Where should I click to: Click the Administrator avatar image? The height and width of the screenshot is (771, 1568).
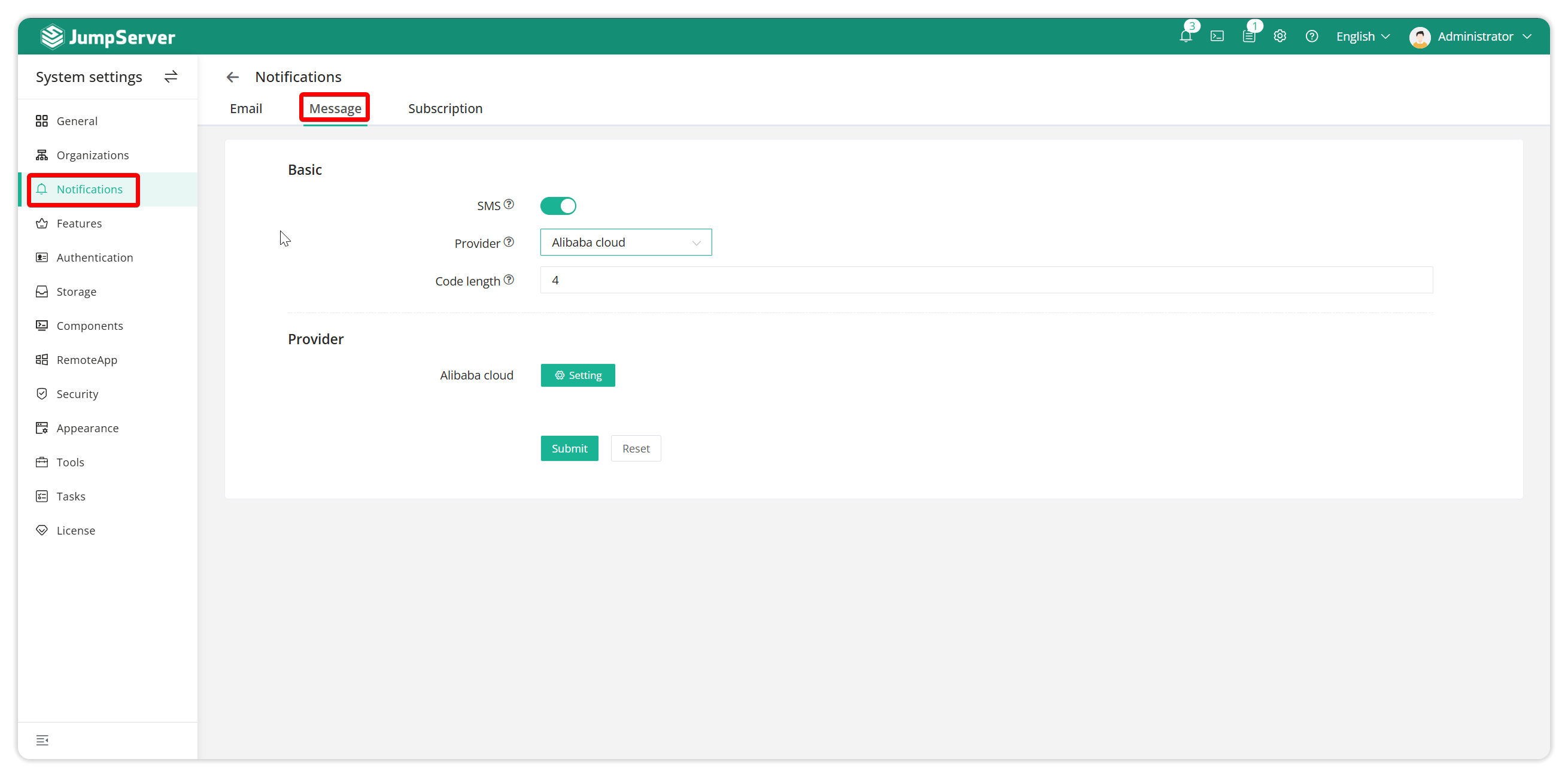(1420, 37)
